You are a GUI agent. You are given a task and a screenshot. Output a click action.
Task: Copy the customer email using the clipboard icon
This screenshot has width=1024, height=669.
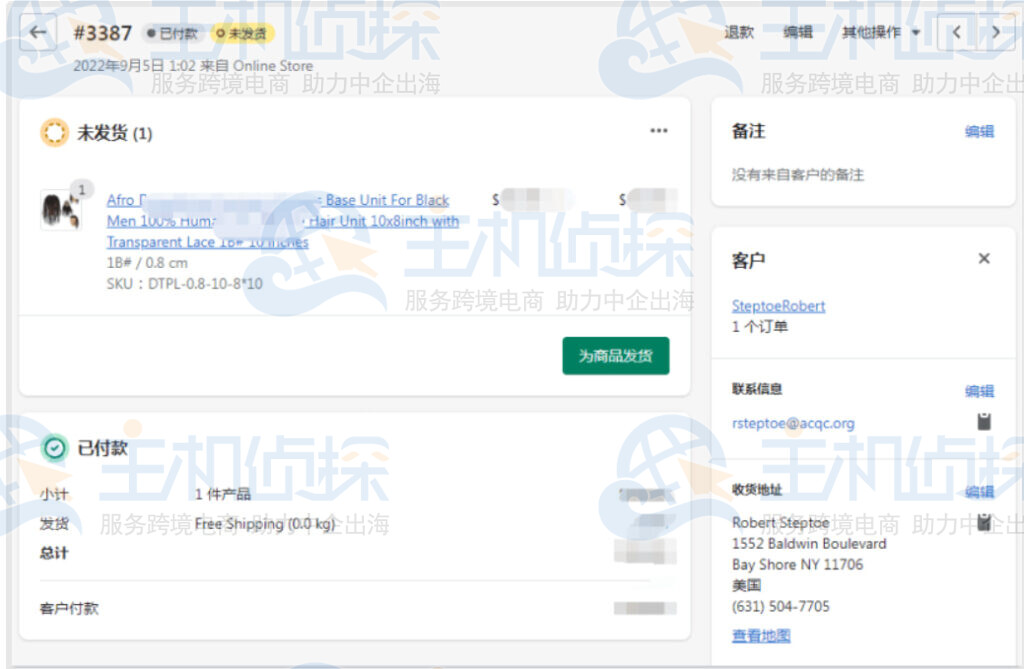(984, 422)
